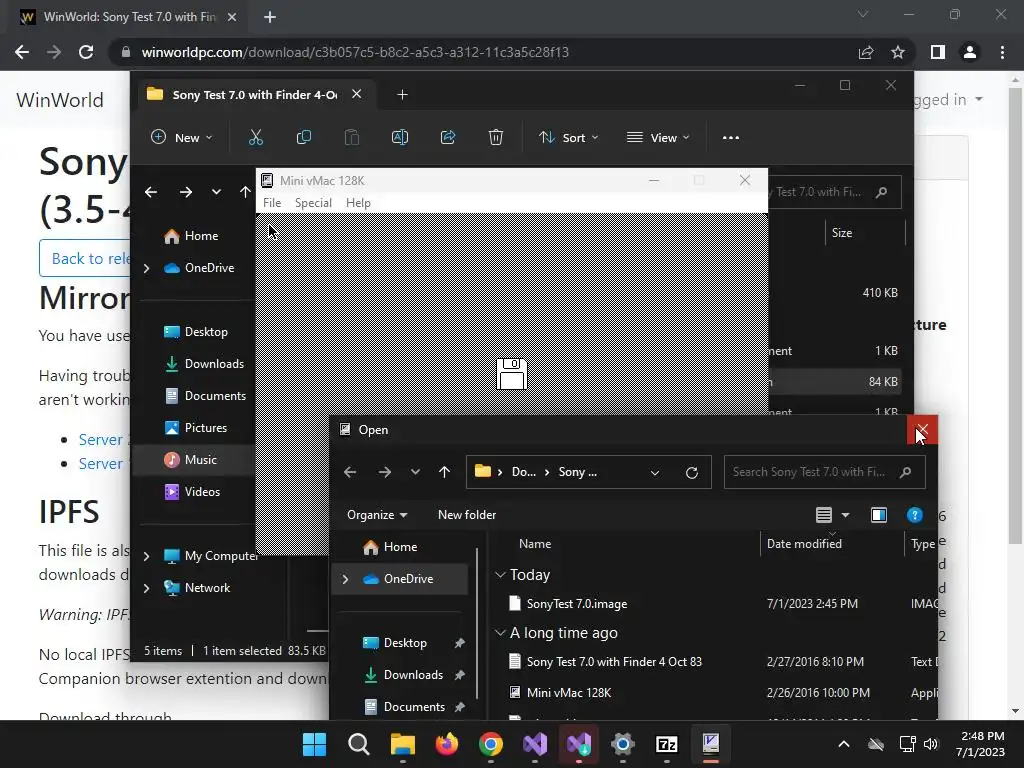Image resolution: width=1024 pixels, height=768 pixels.
Task: Click the Rename icon in Explorer toolbar
Action: click(400, 137)
